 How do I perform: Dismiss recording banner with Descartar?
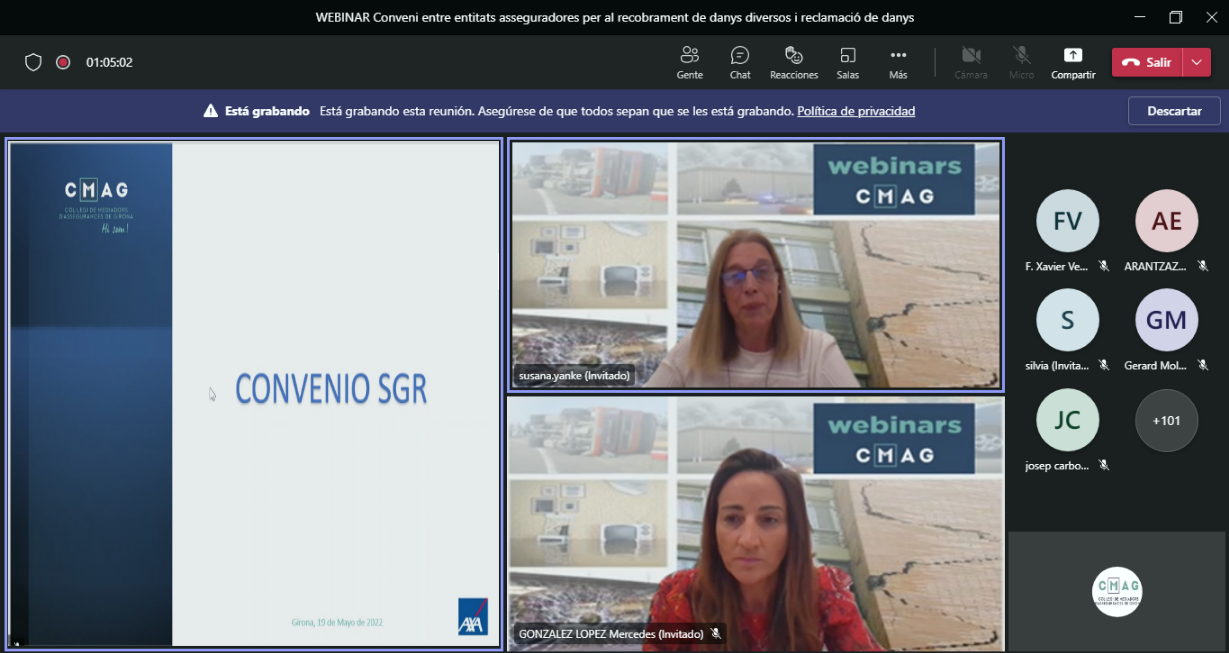[1174, 111]
